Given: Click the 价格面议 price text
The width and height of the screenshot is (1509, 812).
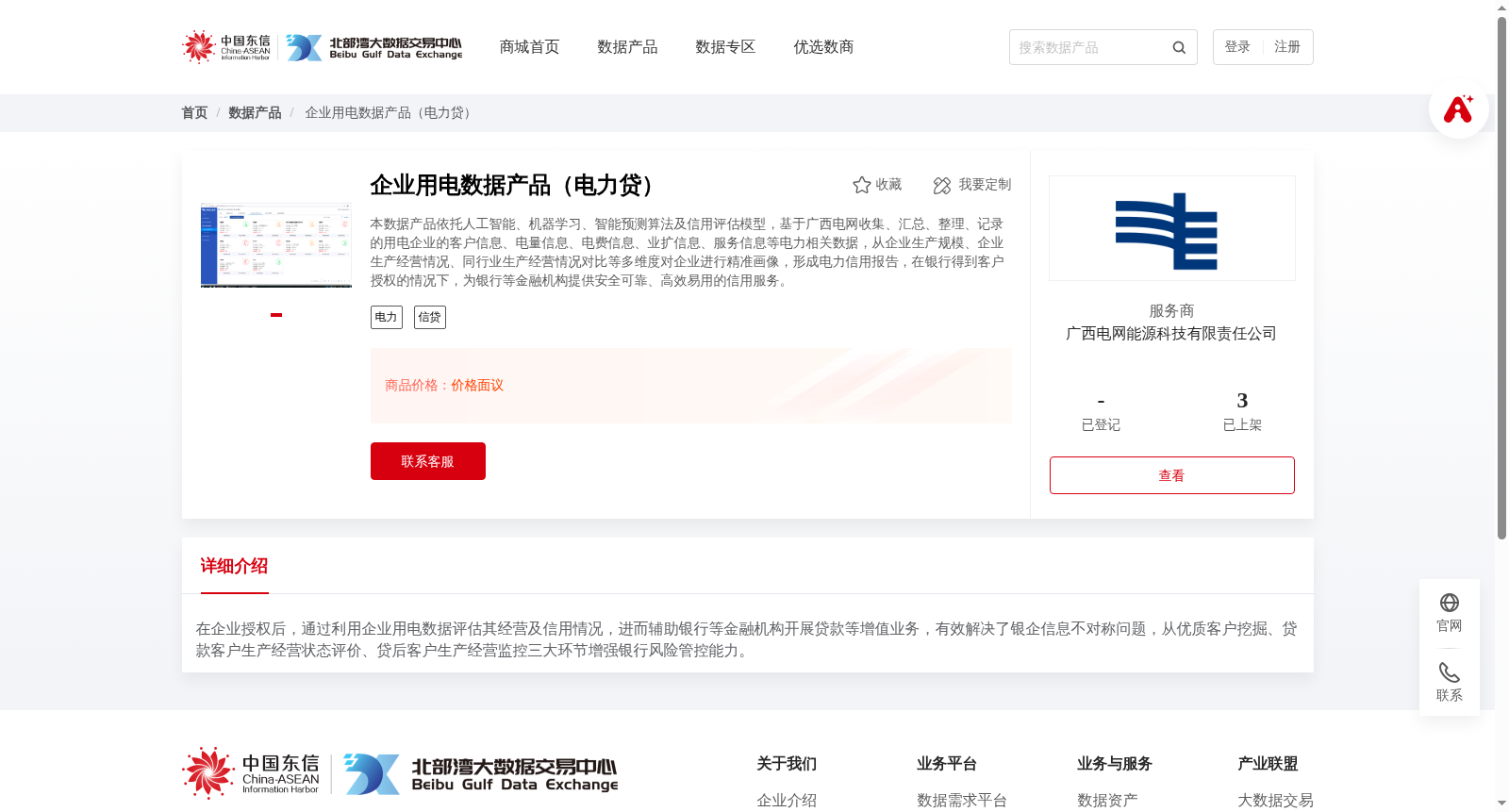Looking at the screenshot, I should pos(477,386).
